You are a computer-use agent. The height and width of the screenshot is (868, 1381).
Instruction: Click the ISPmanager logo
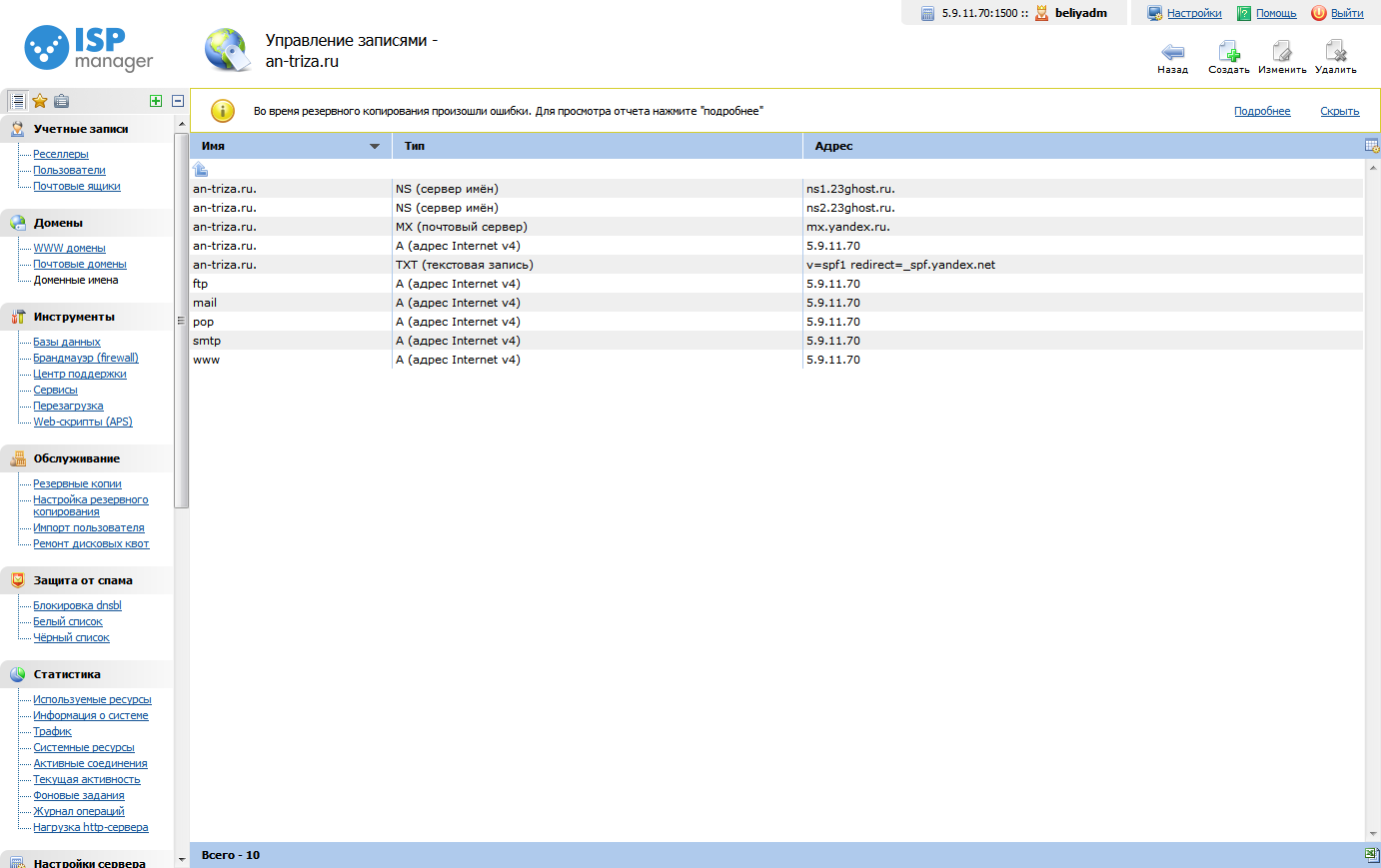[89, 49]
